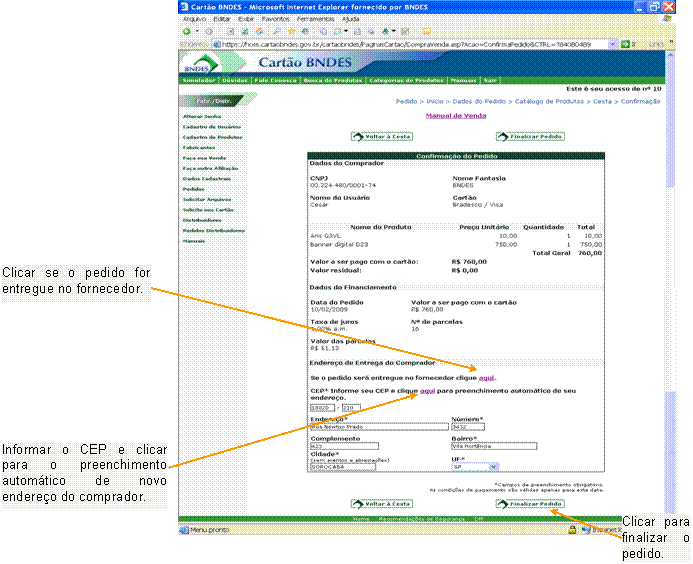Open Pedidos in the sidebar
The width and height of the screenshot is (693, 564).
194,189
